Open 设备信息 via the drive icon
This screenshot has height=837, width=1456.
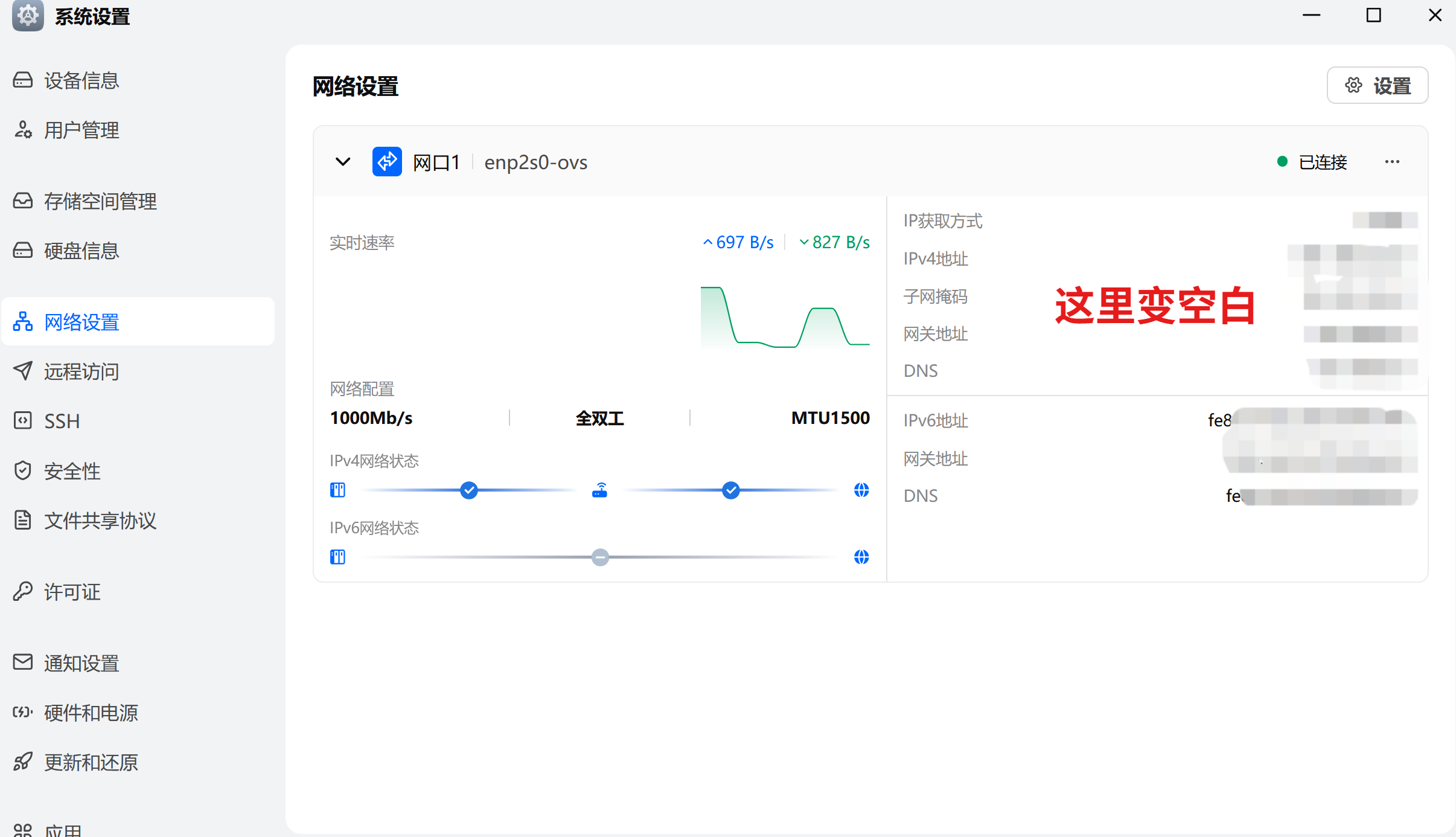coord(22,80)
